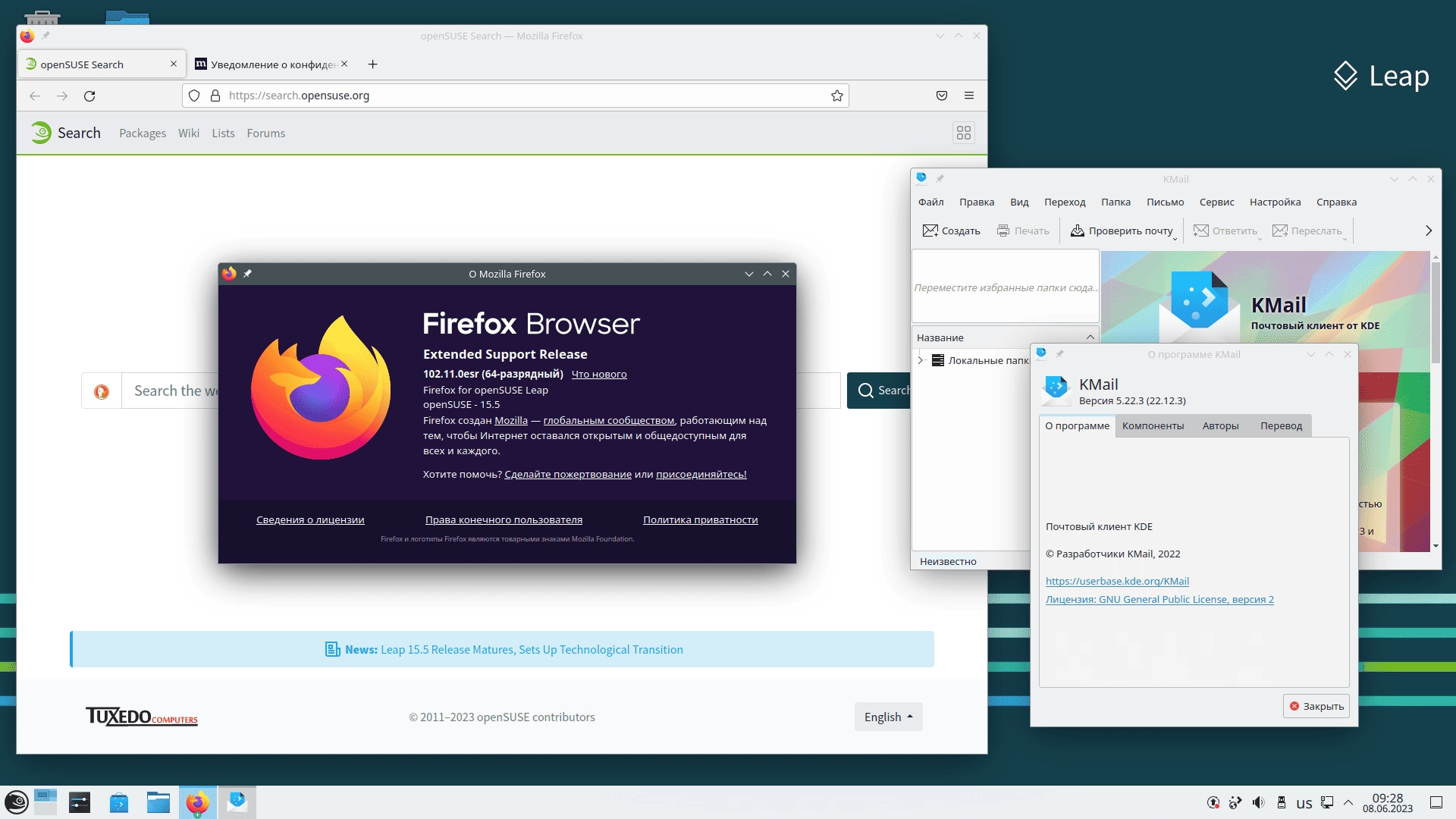This screenshot has height=819, width=1456.
Task: Click KMail welcome pane vertical scrollbar
Action: (1436, 402)
